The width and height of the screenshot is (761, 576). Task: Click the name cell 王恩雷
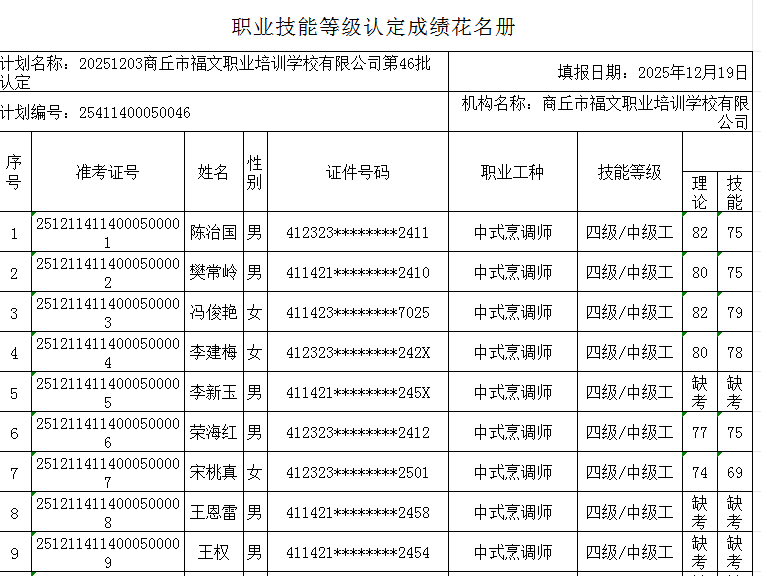tap(214, 513)
